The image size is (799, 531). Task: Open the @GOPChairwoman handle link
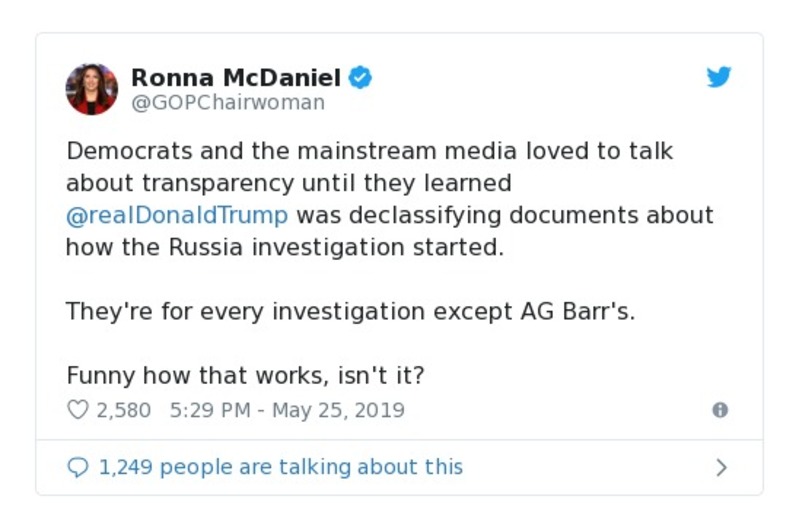pyautogui.click(x=228, y=103)
